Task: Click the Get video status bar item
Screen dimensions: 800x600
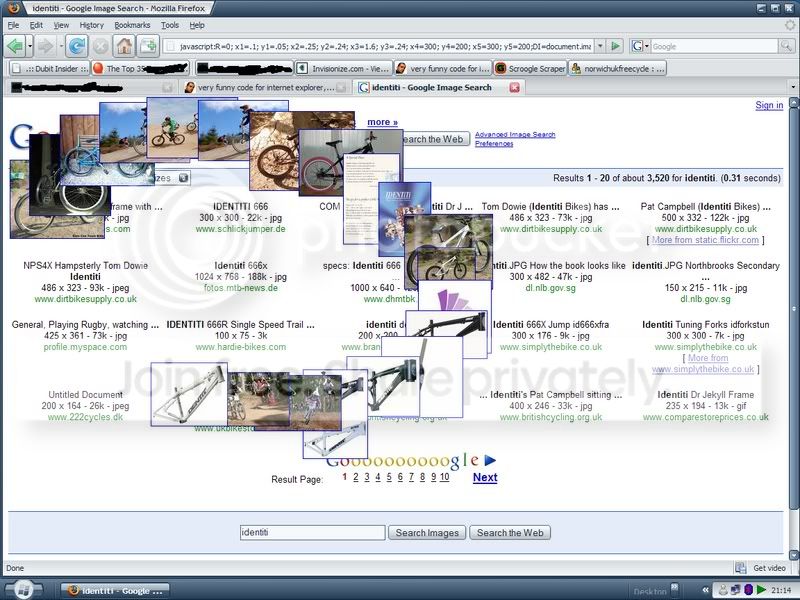Action: pos(769,568)
